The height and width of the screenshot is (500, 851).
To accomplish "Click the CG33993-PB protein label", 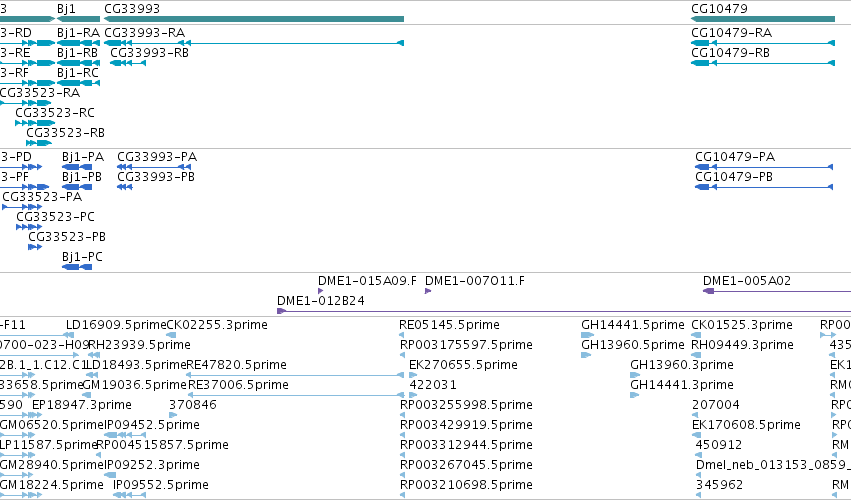I will tap(156, 177).
